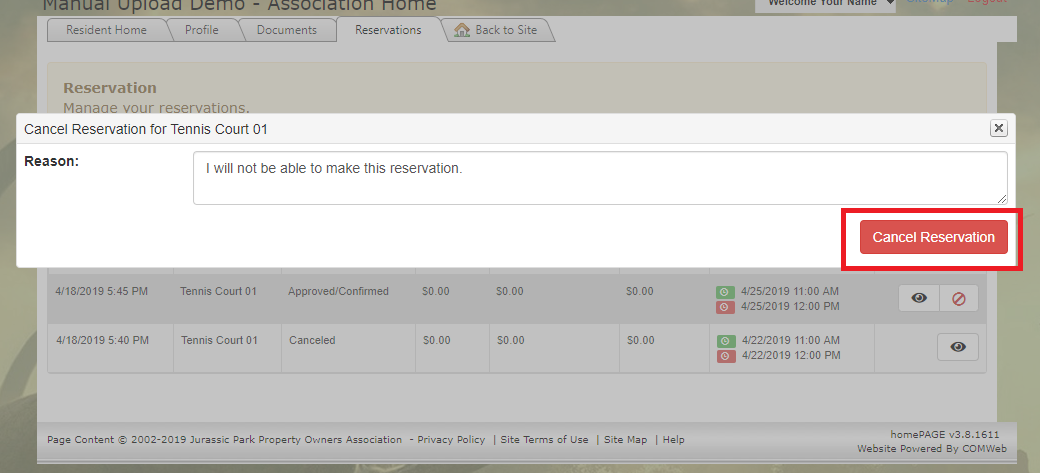Click the Reason label in the dialog
Image resolution: width=1040 pixels, height=473 pixels.
point(51,161)
